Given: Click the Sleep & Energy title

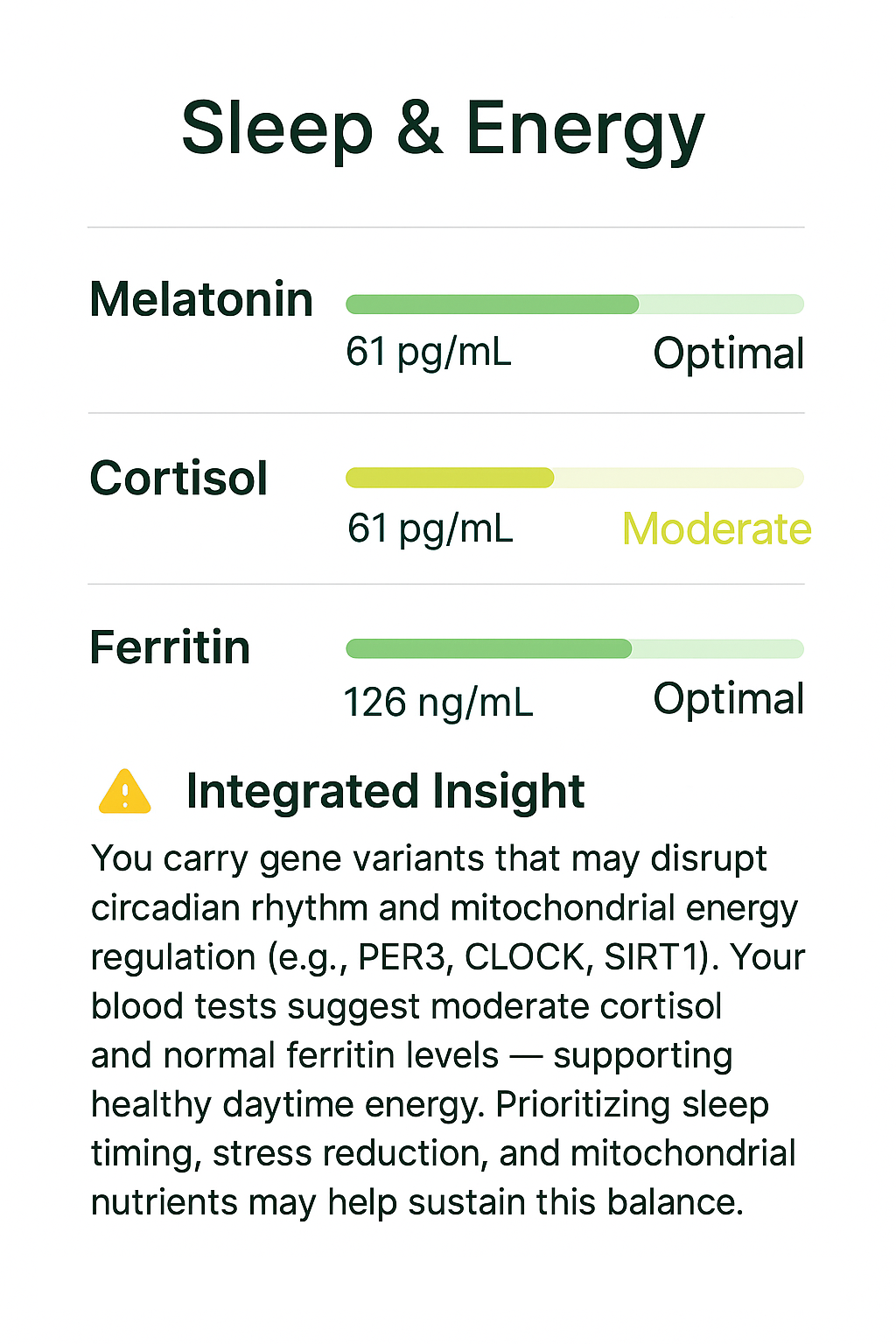Looking at the screenshot, I should coord(443,129).
